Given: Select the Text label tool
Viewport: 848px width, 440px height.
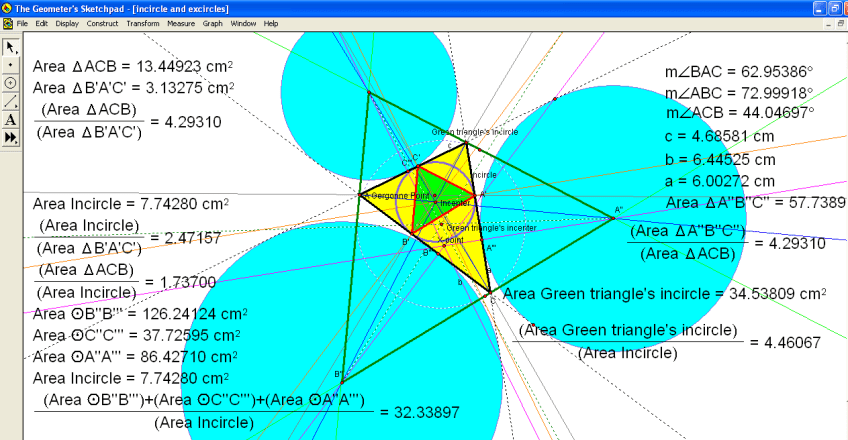Looking at the screenshot, I should (11, 120).
